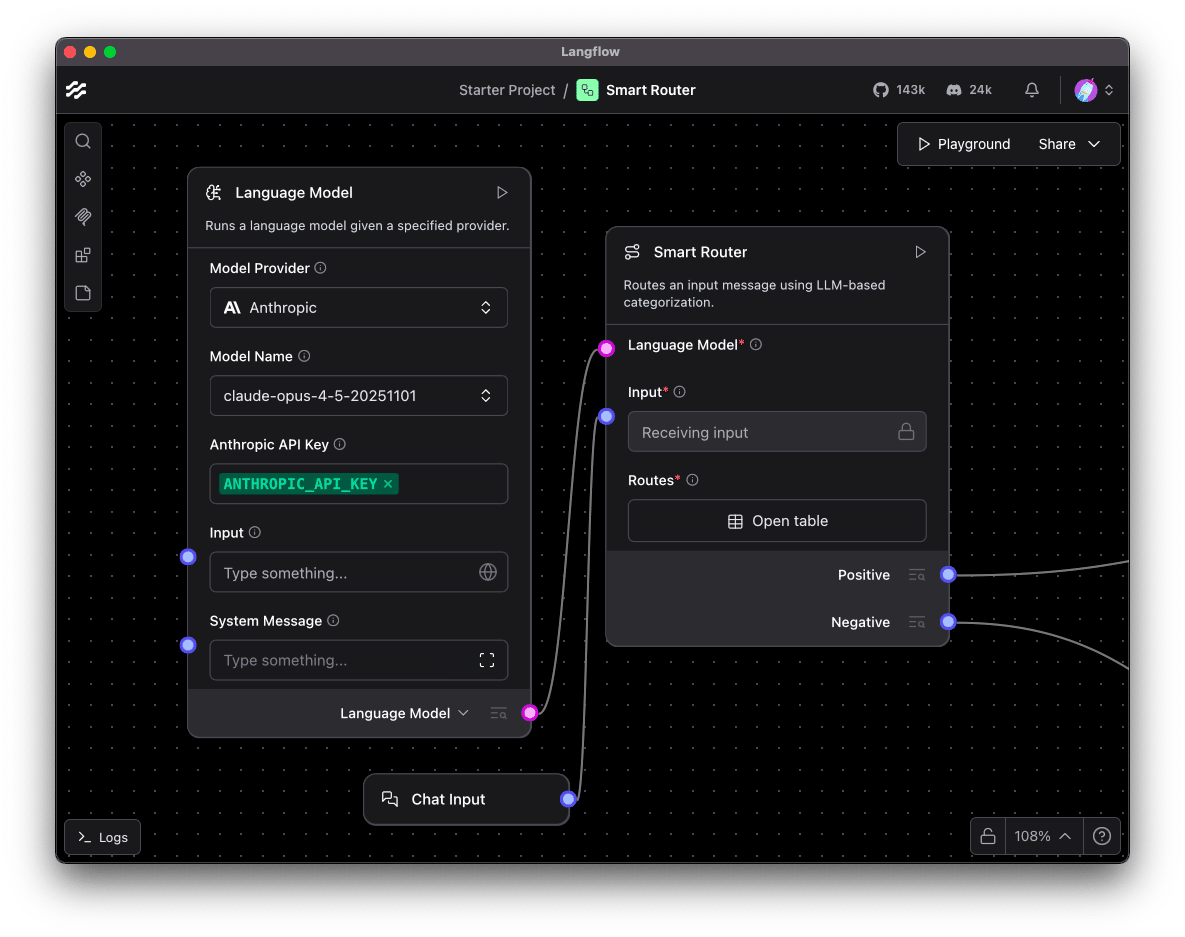Toggle the canvas lock icon
This screenshot has width=1185, height=937.
988,836
